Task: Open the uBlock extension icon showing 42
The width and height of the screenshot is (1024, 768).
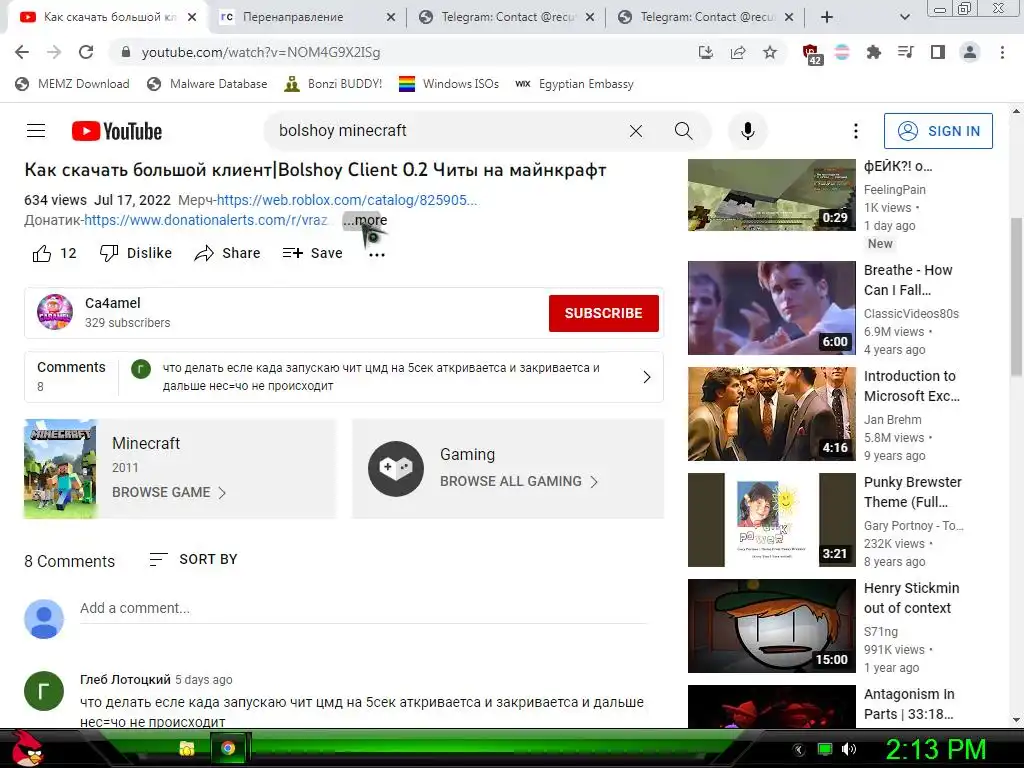Action: [811, 54]
